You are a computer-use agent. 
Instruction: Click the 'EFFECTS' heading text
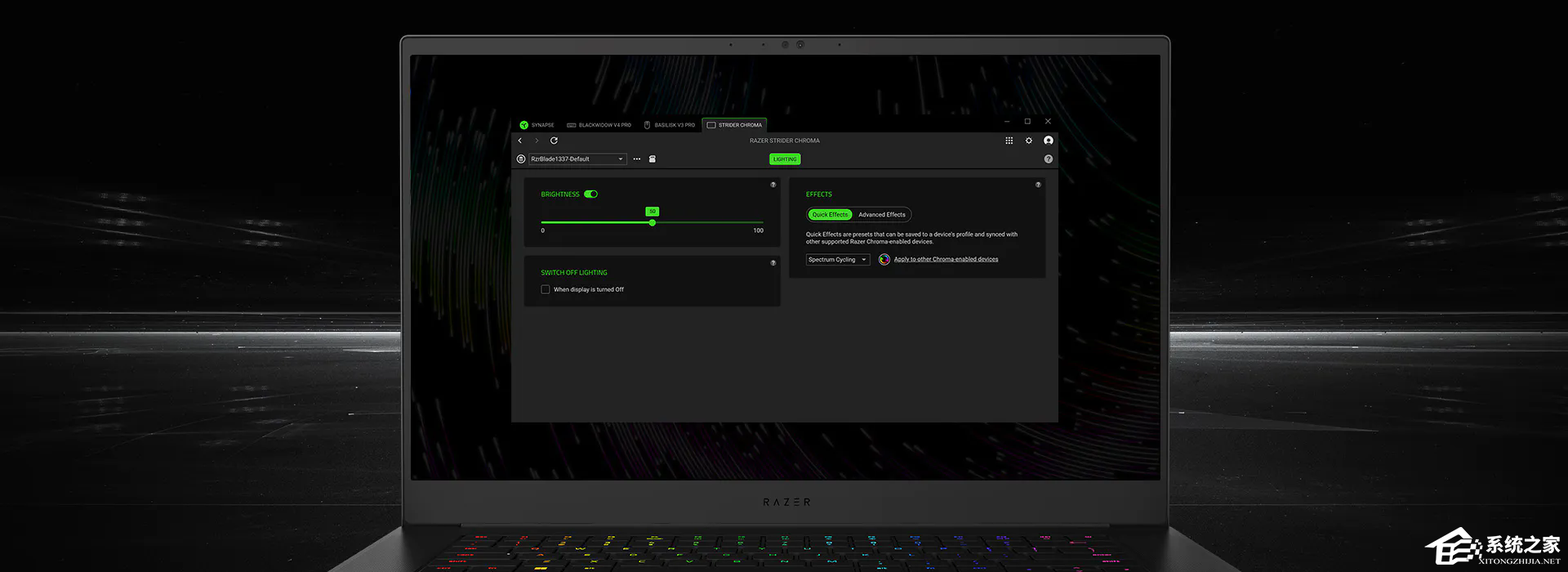pos(819,194)
